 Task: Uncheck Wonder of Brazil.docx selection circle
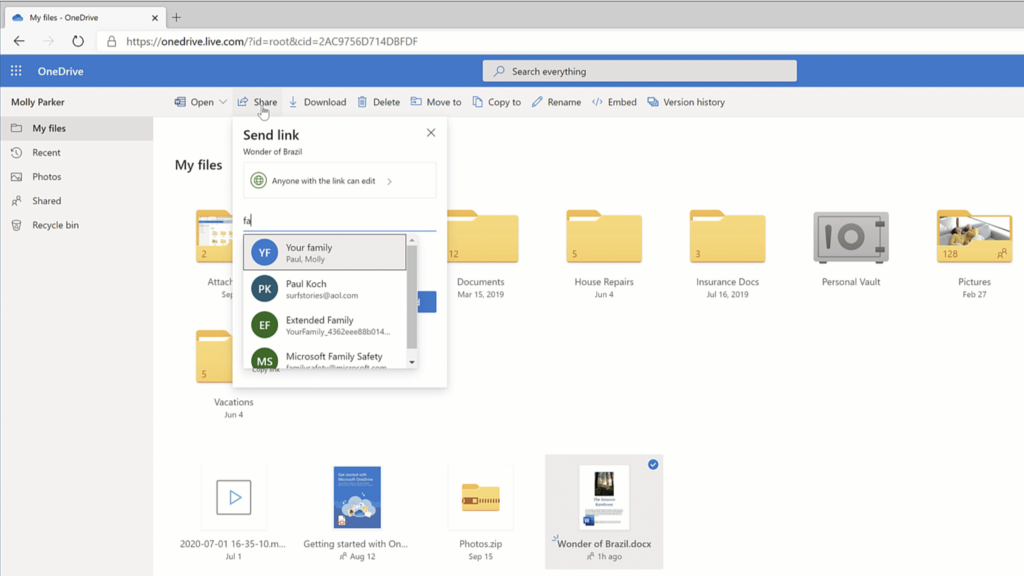pyautogui.click(x=653, y=464)
